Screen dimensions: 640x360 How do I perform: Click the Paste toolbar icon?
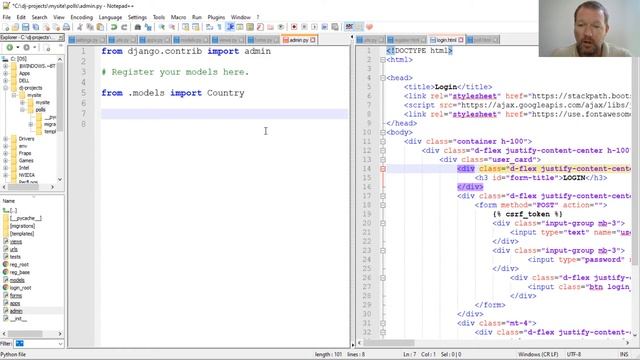100,27
